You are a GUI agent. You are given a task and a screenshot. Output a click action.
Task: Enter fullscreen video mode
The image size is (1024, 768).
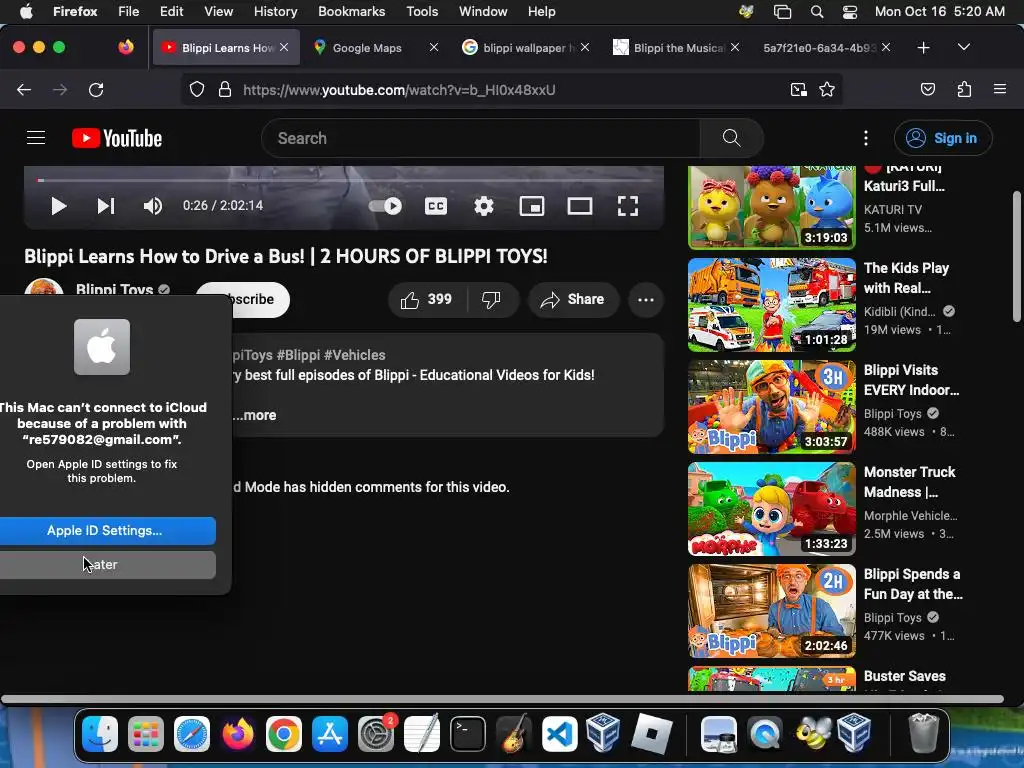pyautogui.click(x=628, y=206)
